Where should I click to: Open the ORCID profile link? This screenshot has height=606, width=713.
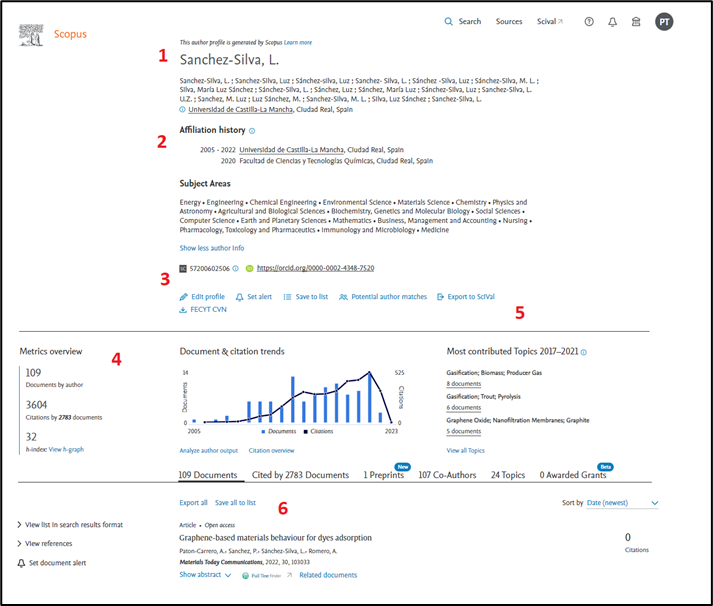click(x=315, y=268)
